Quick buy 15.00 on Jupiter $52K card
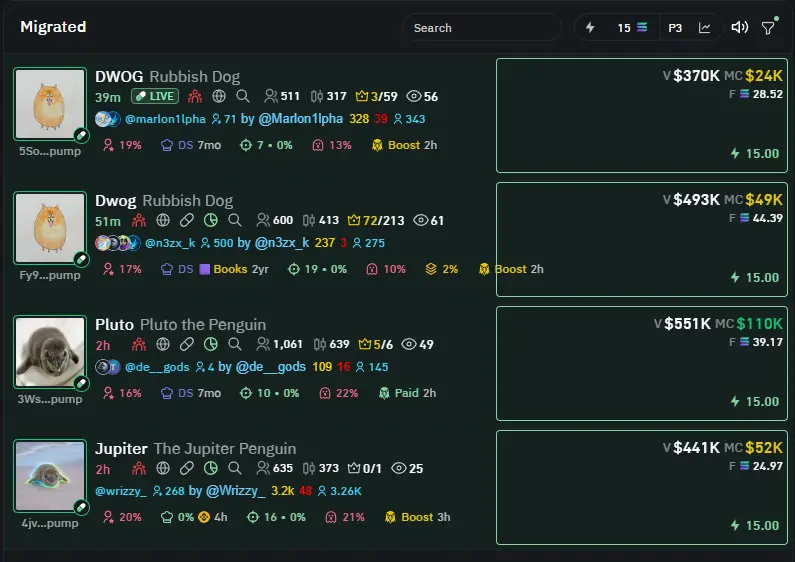Image resolution: width=795 pixels, height=562 pixels. (x=755, y=525)
